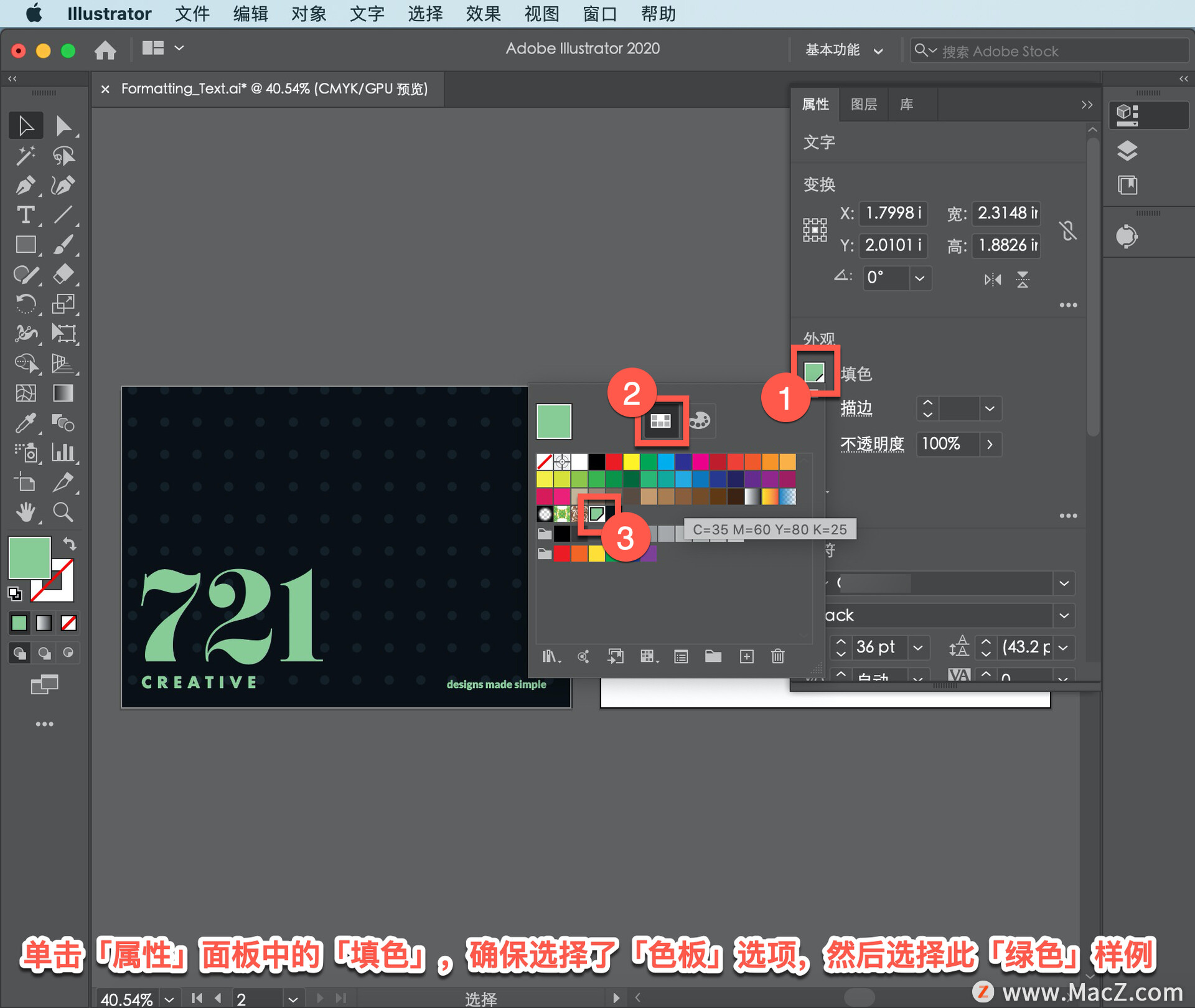Choose the Shaper tool
Image resolution: width=1195 pixels, height=1008 pixels.
pyautogui.click(x=26, y=275)
